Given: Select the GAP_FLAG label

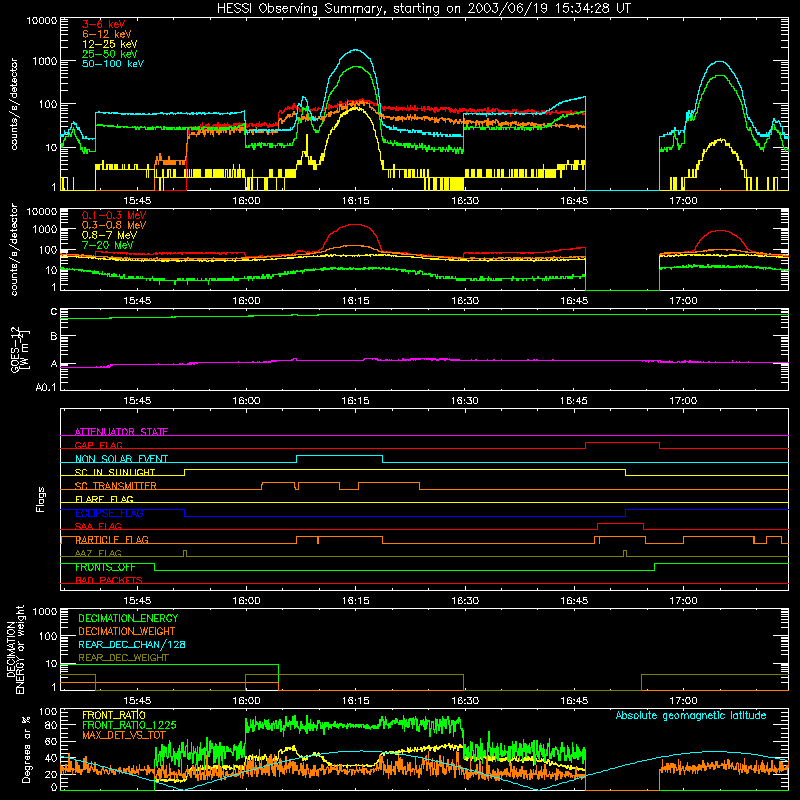Looking at the screenshot, I should click(98, 445).
